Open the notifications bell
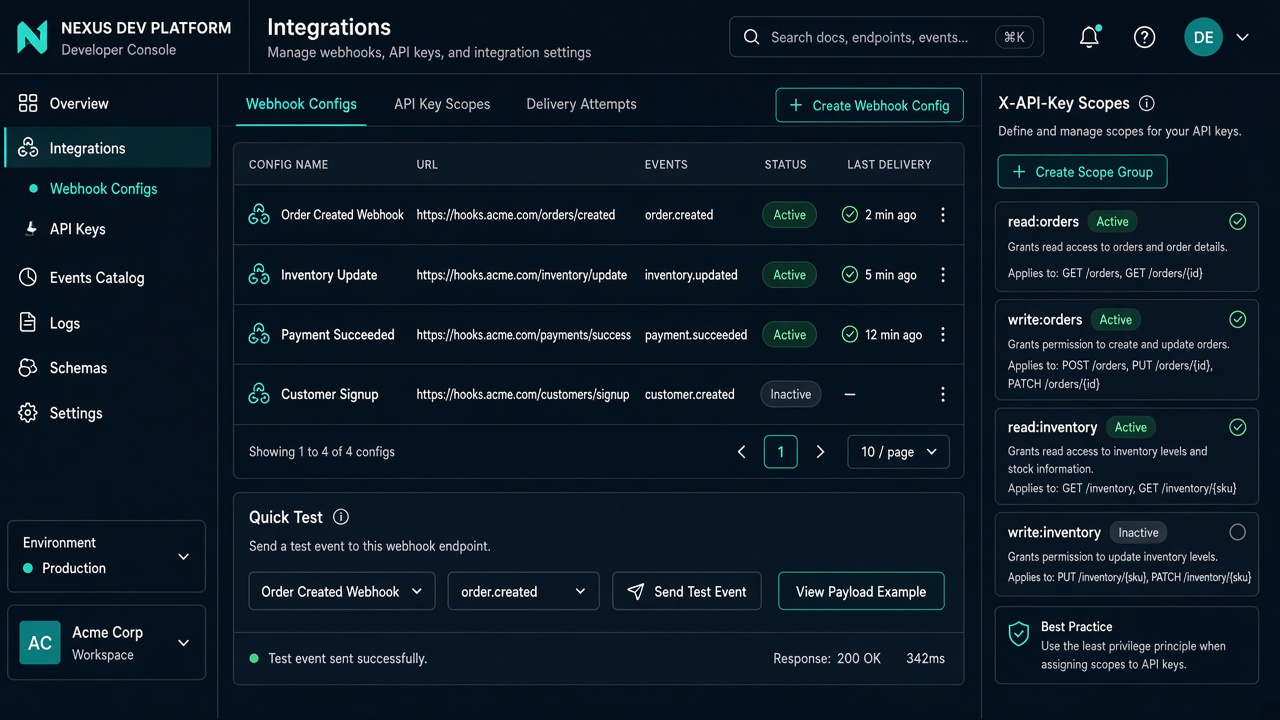The width and height of the screenshot is (1280, 720). pos(1090,37)
